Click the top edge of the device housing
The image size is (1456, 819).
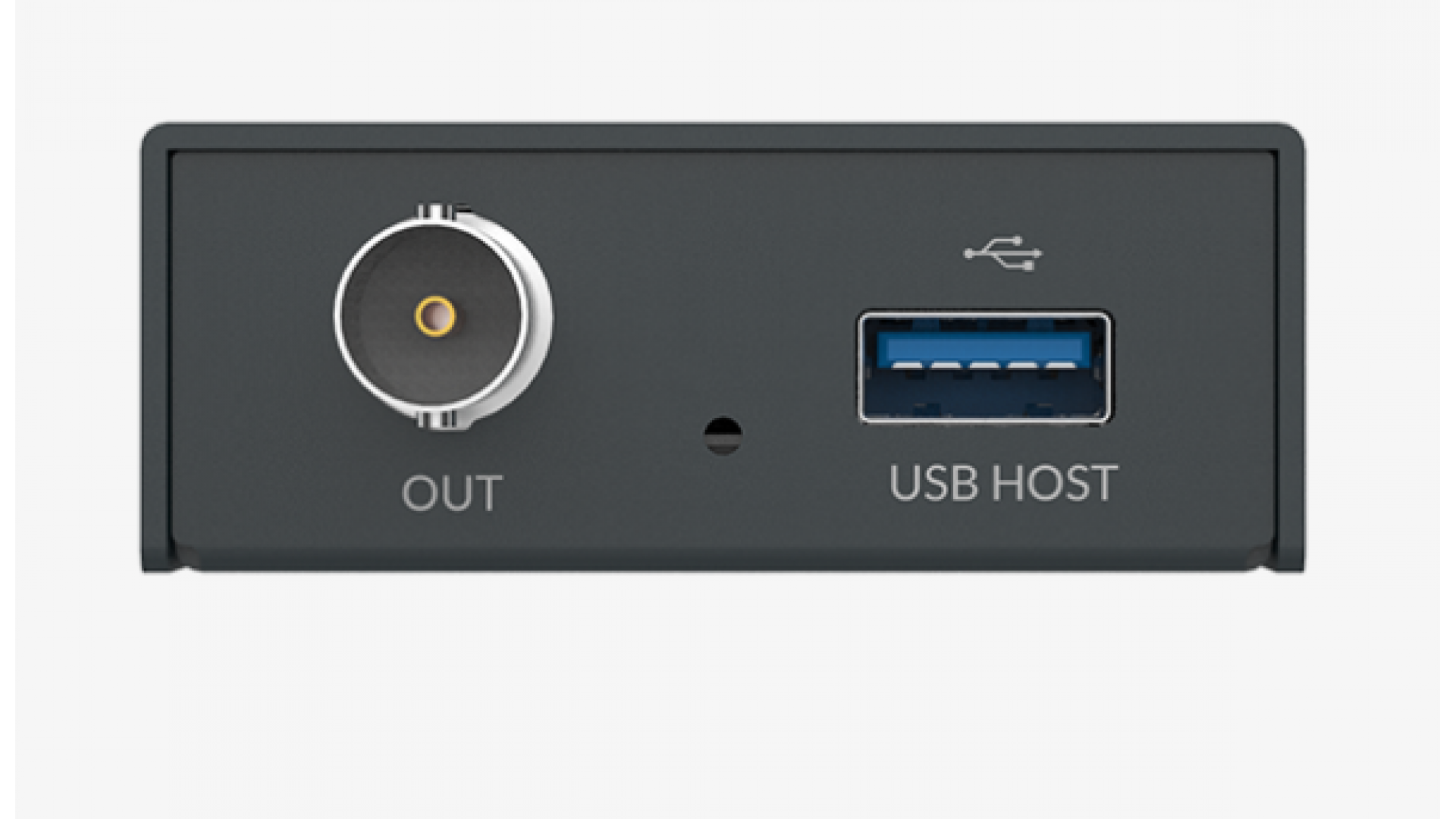click(x=723, y=136)
